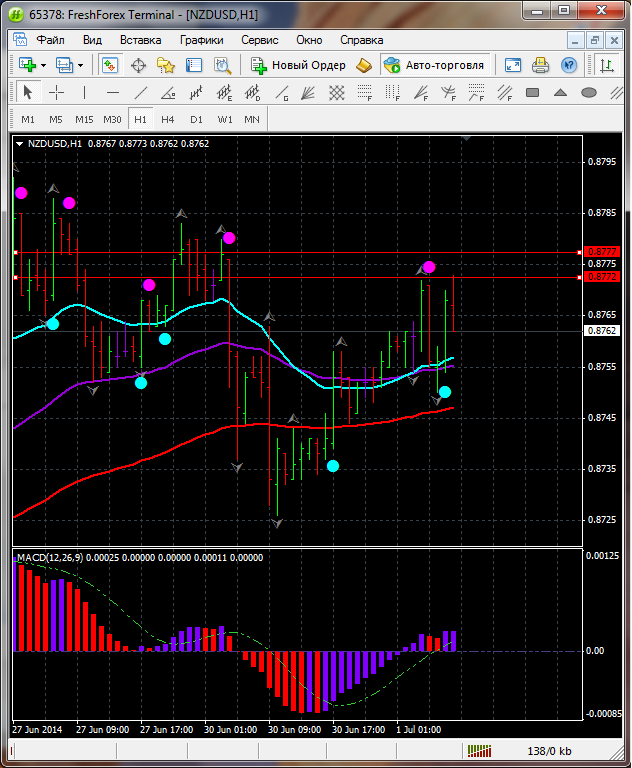632x768 pixels.
Task: Open the Графики menu
Action: pos(201,40)
